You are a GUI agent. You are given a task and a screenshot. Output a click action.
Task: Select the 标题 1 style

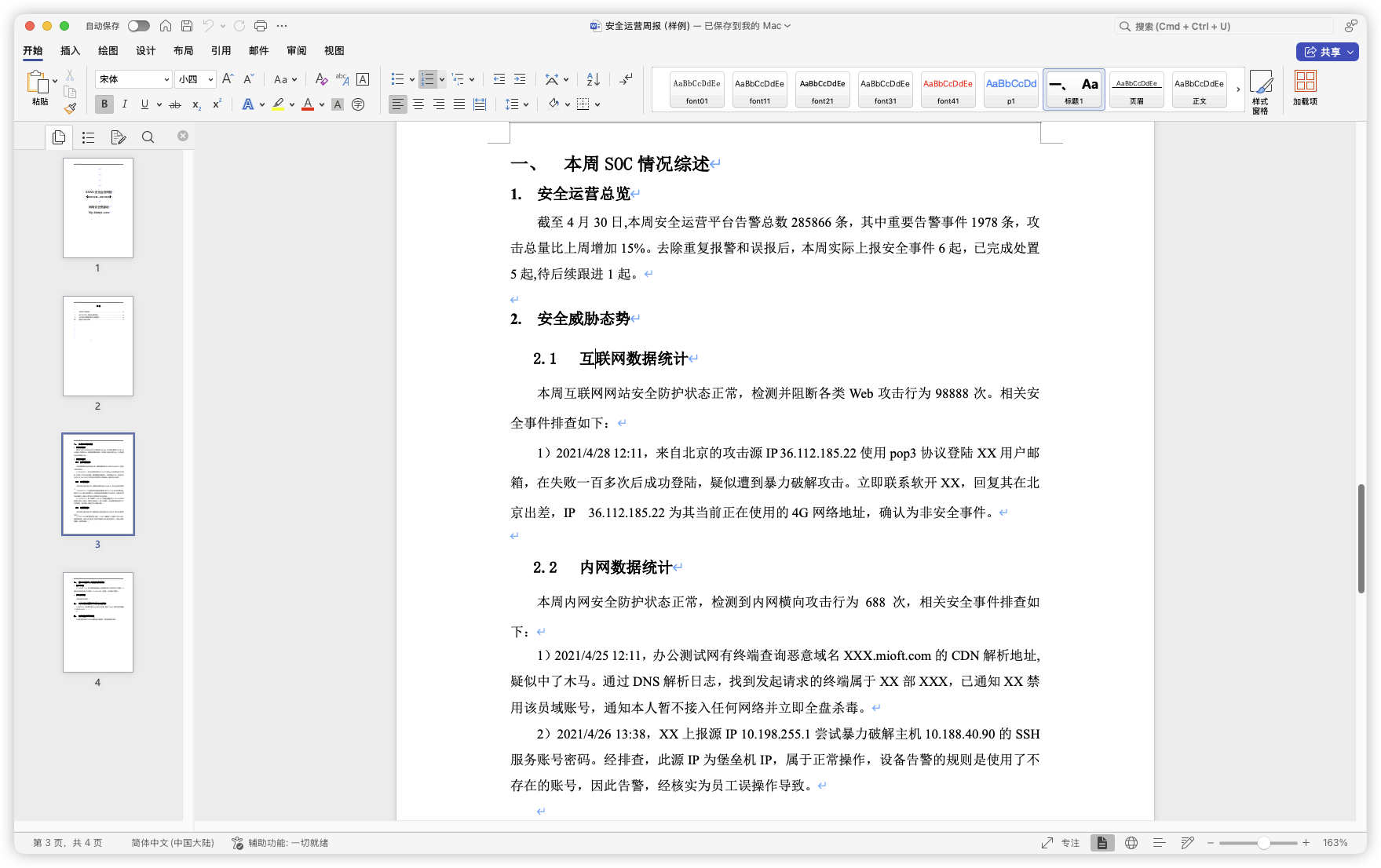[x=1072, y=89]
